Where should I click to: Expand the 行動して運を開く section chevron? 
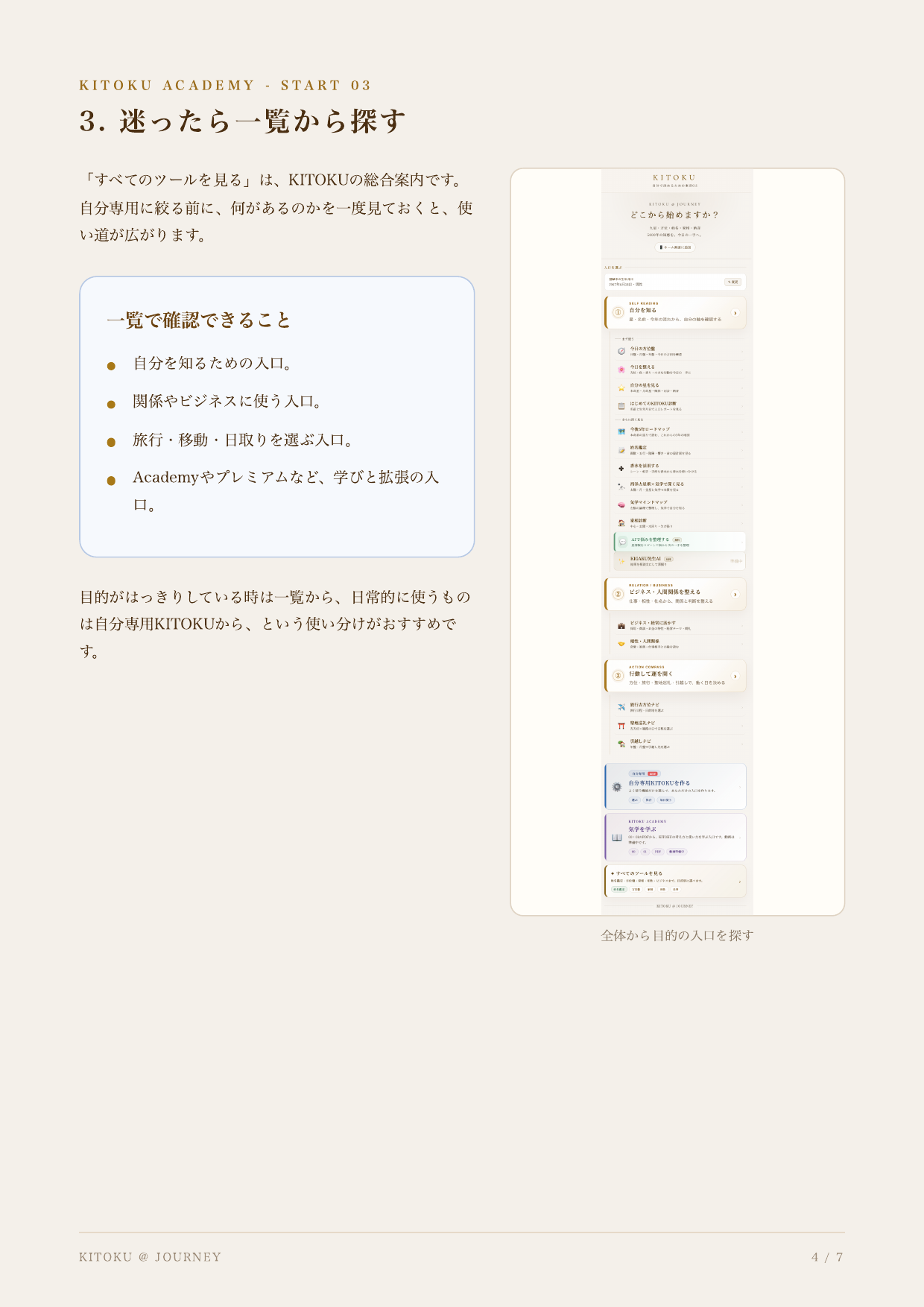point(735,677)
